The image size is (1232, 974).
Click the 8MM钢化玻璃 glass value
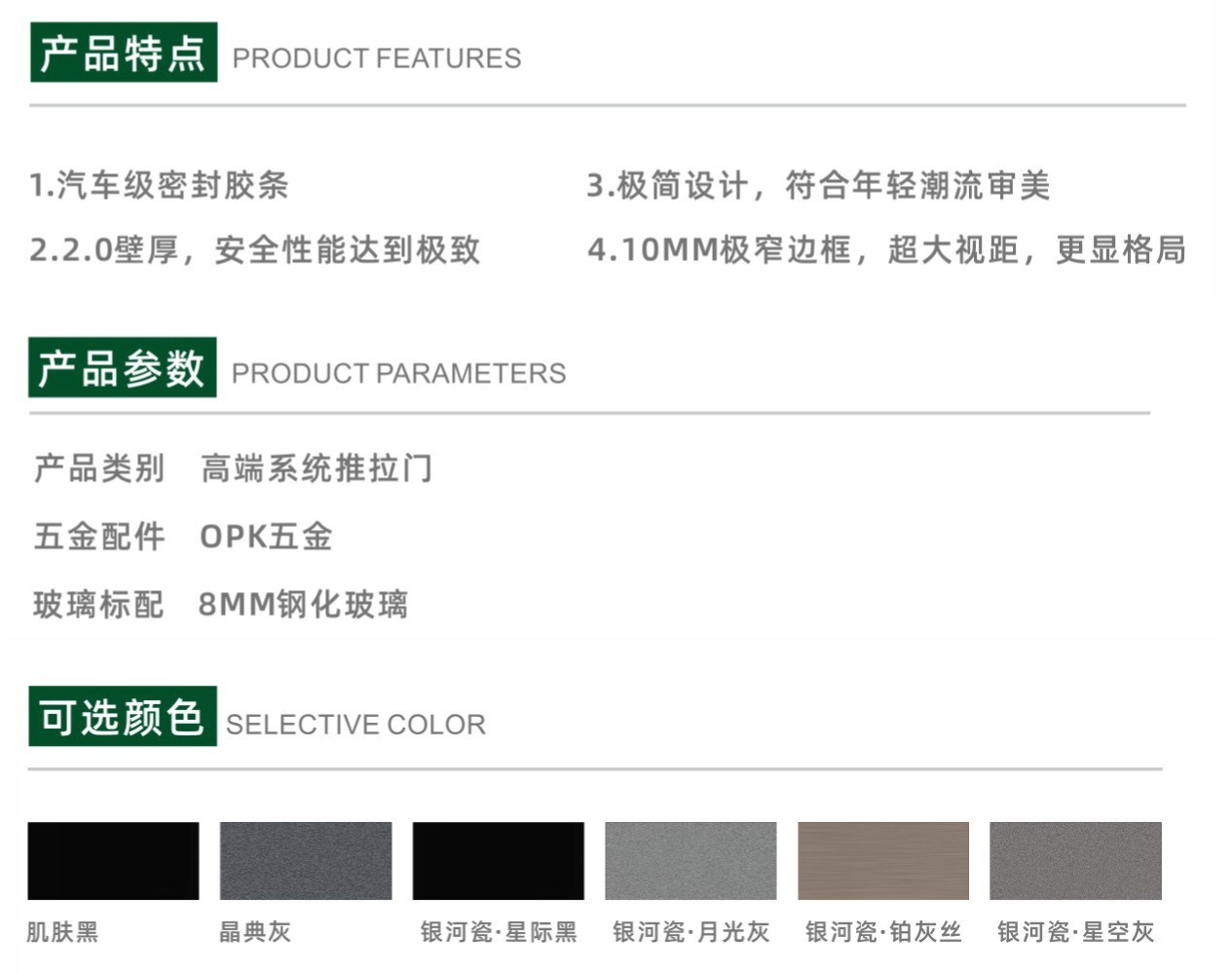click(x=303, y=605)
